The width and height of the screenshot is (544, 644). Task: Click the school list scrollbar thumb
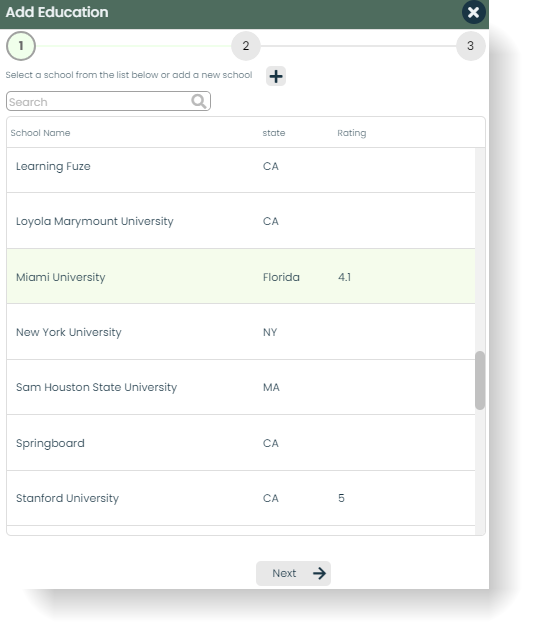(x=480, y=380)
